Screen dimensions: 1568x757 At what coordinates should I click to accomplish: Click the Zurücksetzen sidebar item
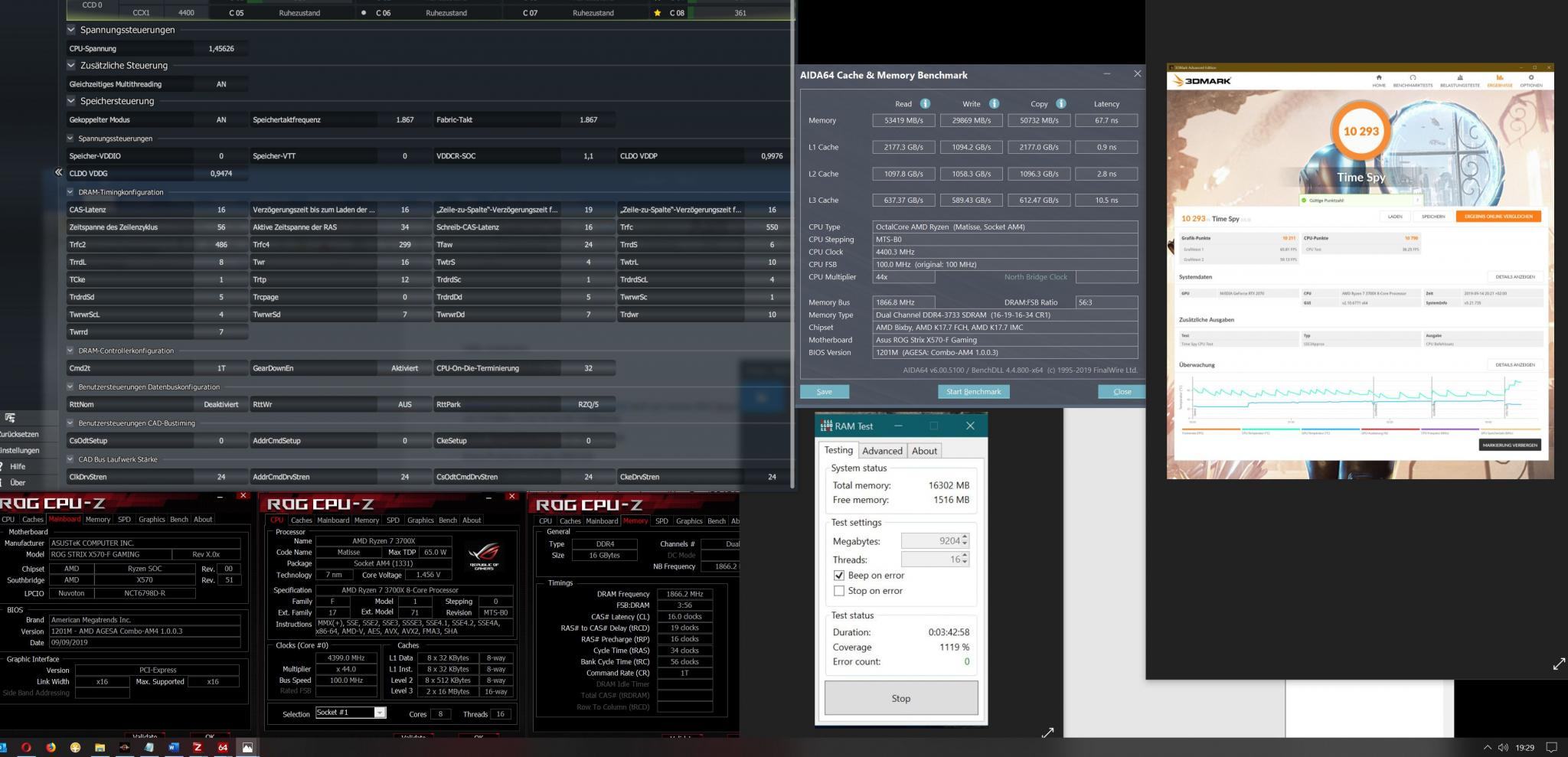click(19, 434)
